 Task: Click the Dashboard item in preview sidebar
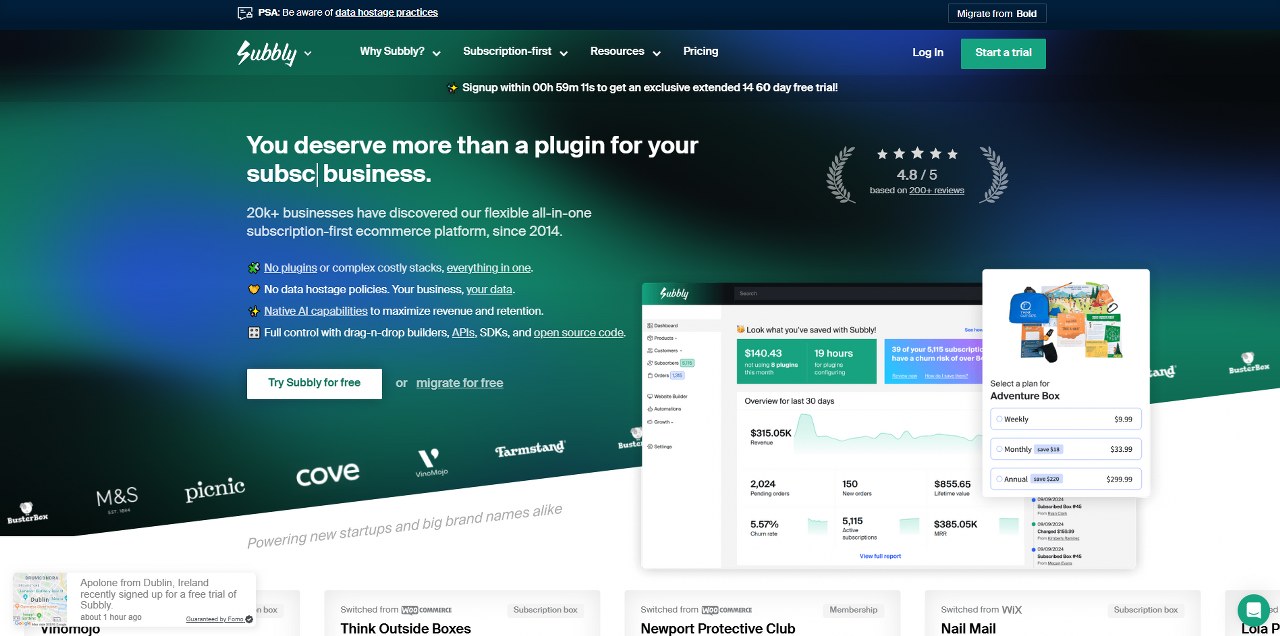(x=662, y=326)
